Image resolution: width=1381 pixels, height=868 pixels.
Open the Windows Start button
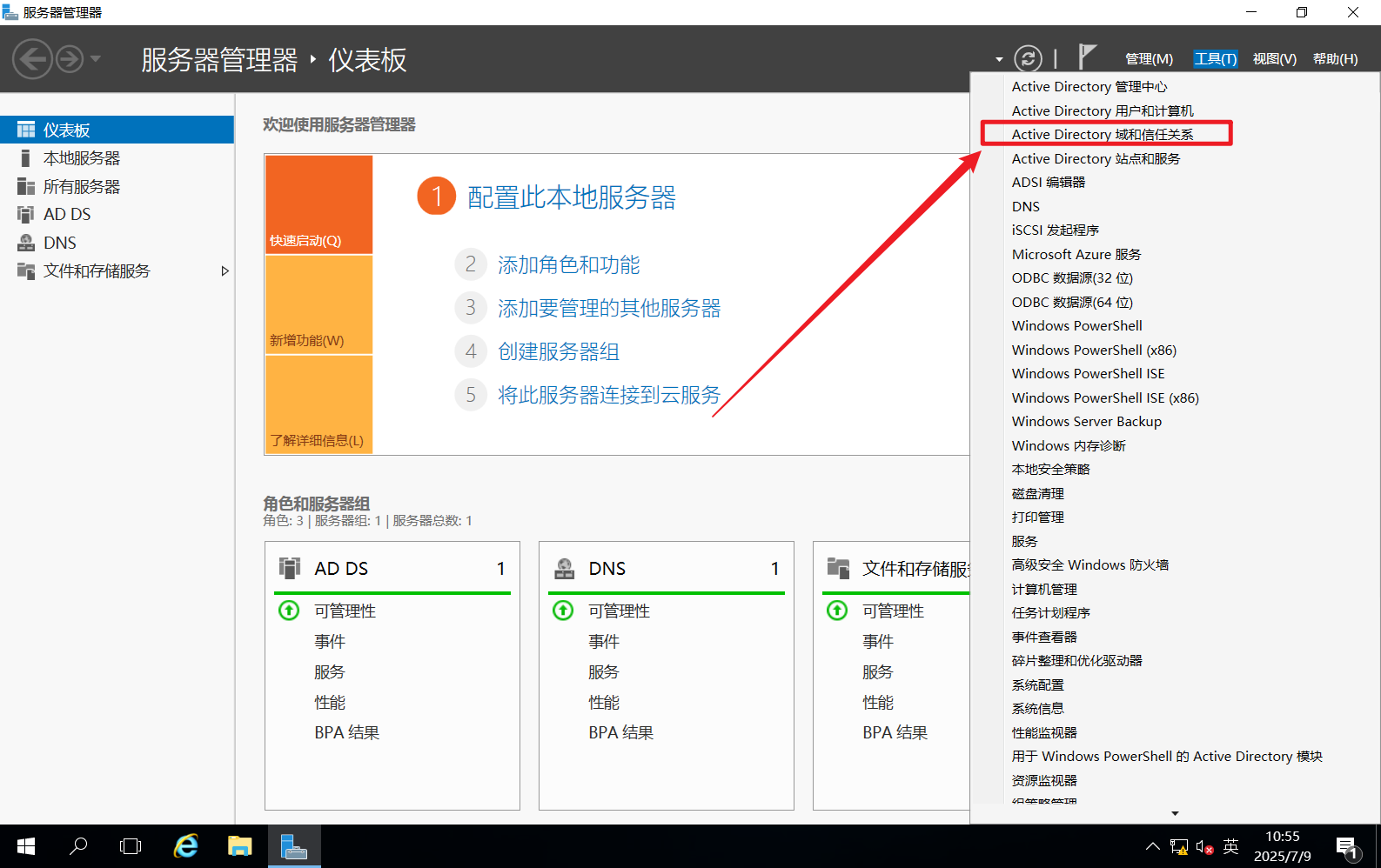(26, 846)
